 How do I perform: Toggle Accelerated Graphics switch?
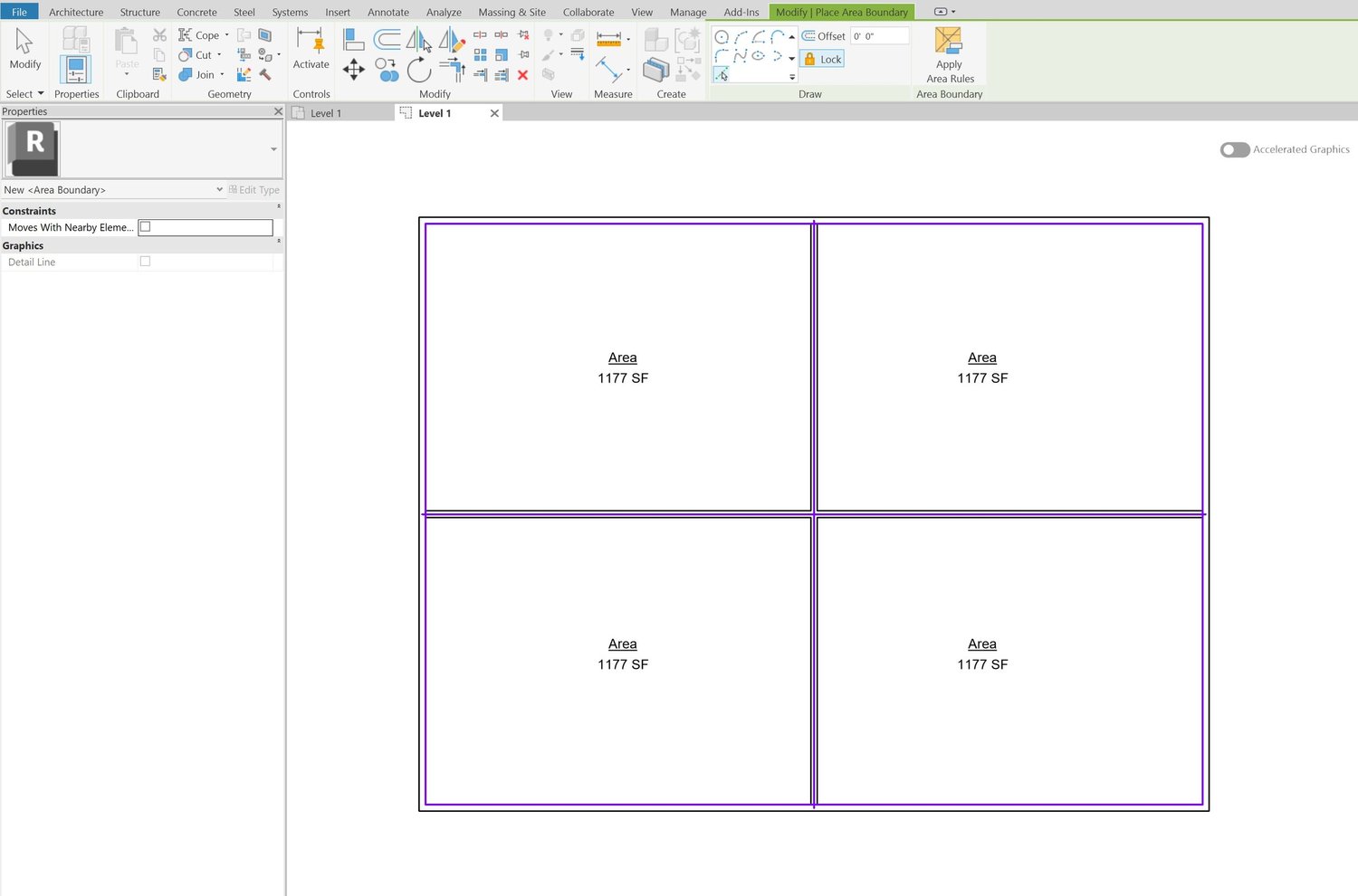pyautogui.click(x=1235, y=149)
